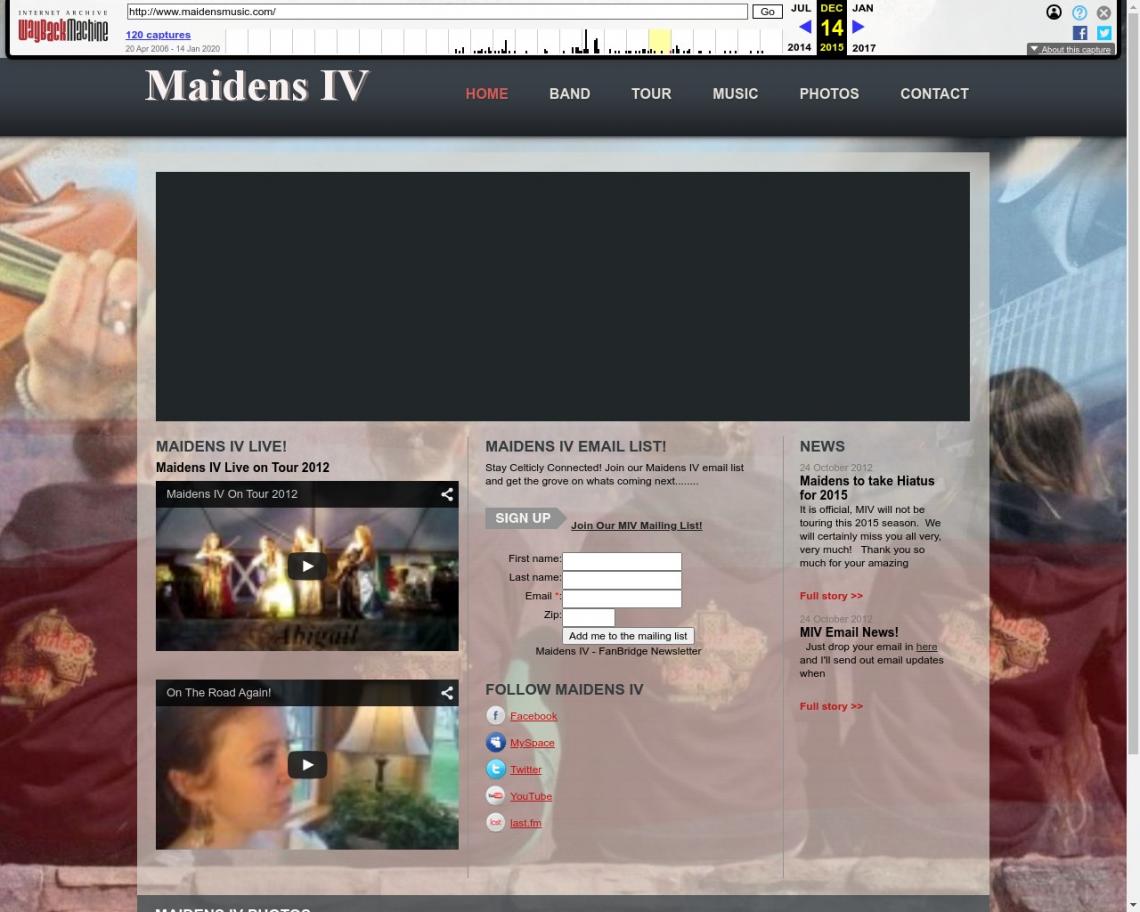The width and height of the screenshot is (1140, 912).
Task: Open Full story link for MIV Email News
Action: point(831,706)
